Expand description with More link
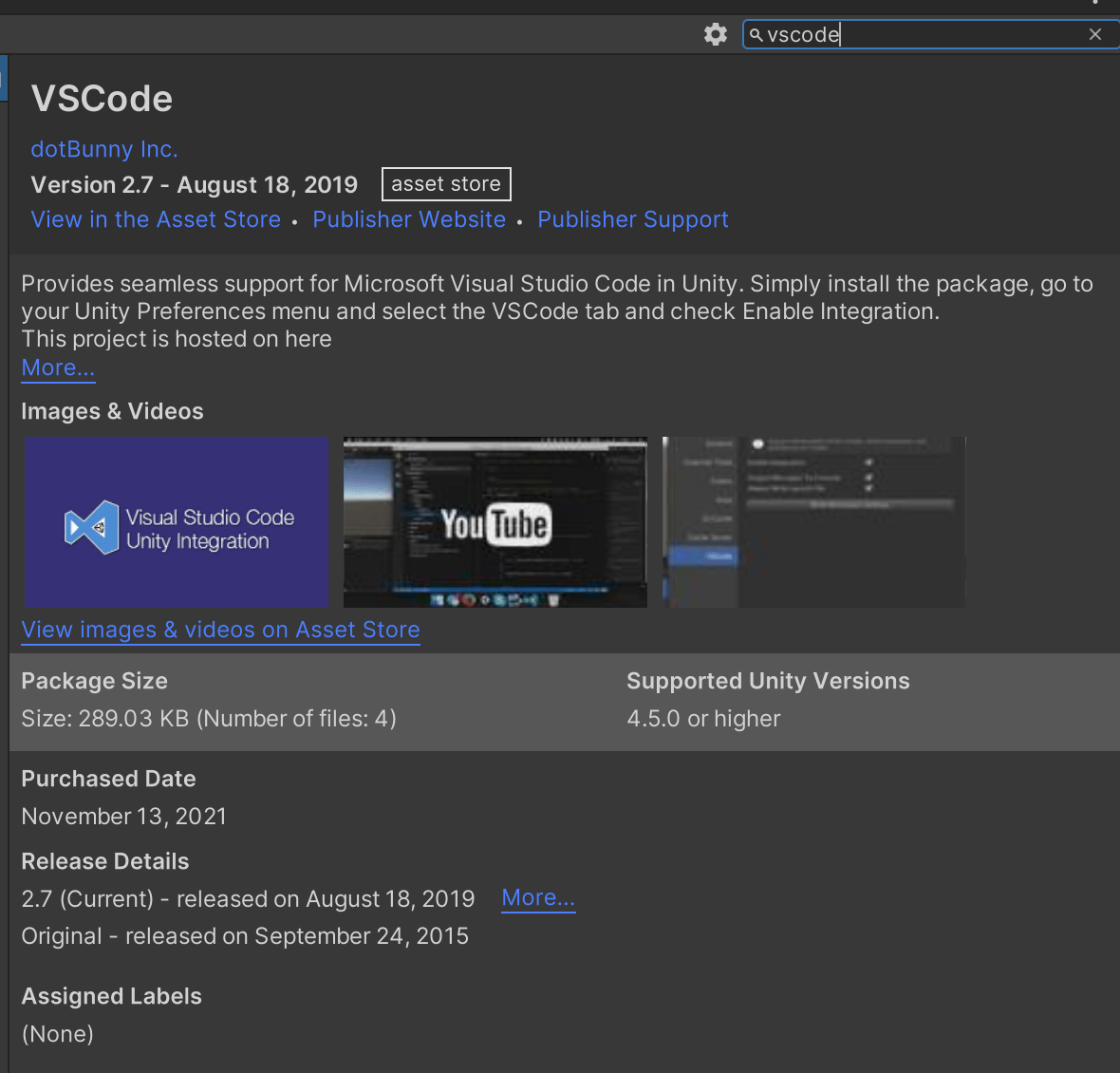1120x1073 pixels. [58, 367]
